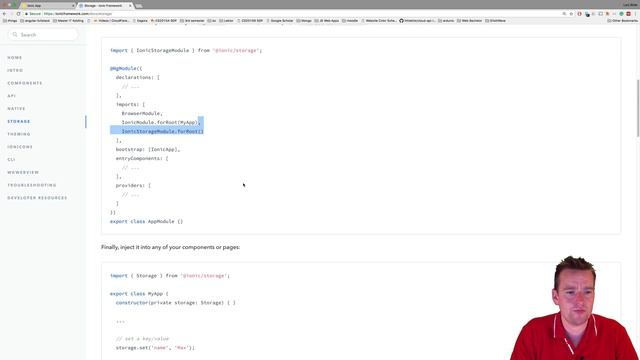Go back using the browser back arrow
The image size is (640, 360).
coord(4,14)
